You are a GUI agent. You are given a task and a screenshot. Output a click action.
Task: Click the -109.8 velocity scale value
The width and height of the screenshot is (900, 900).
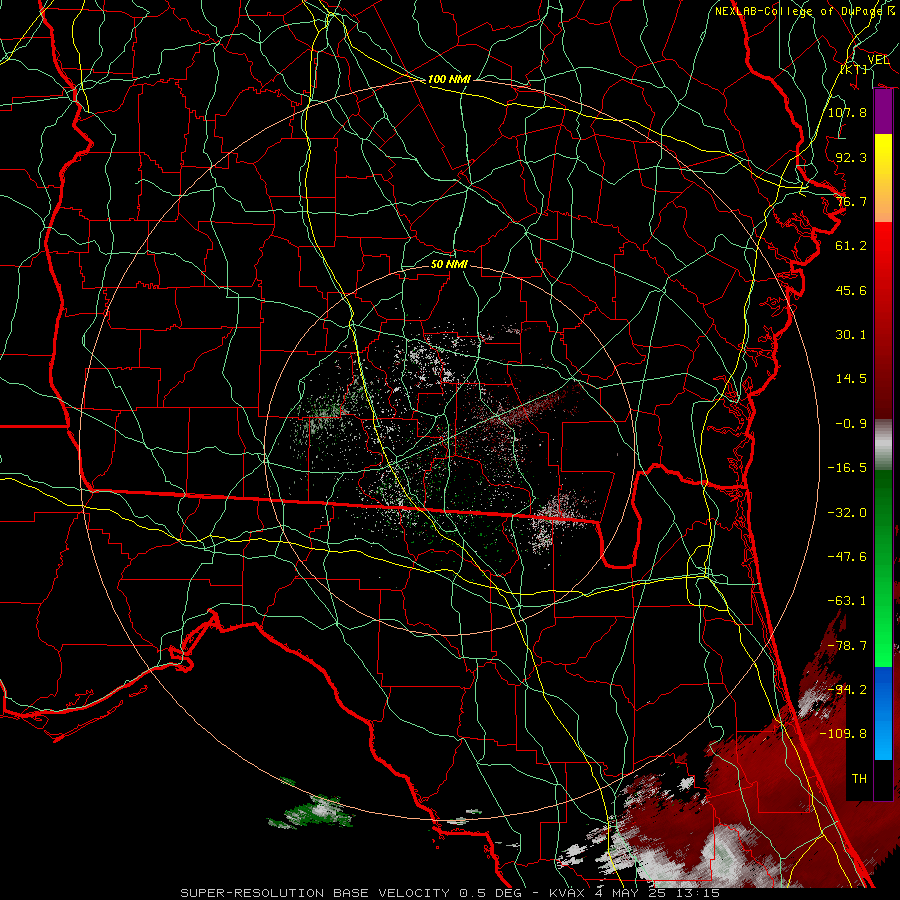(843, 734)
